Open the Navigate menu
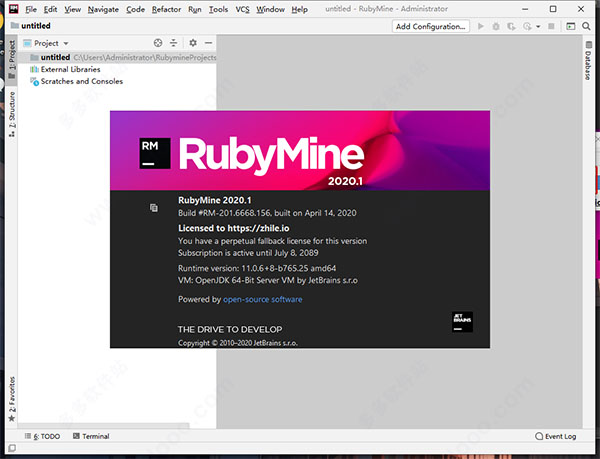Viewport: 600px width, 459px height. [103, 10]
